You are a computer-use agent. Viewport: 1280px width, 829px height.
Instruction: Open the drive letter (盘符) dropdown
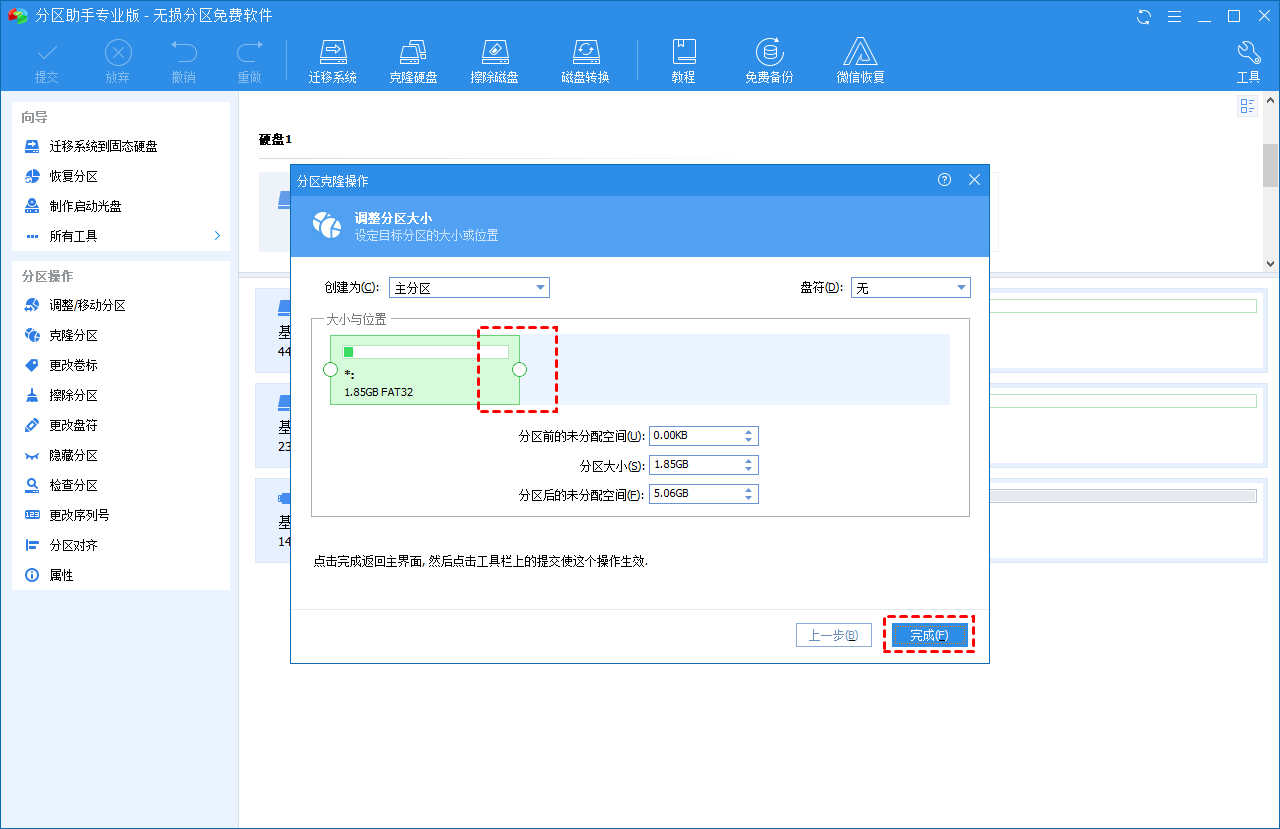[910, 288]
